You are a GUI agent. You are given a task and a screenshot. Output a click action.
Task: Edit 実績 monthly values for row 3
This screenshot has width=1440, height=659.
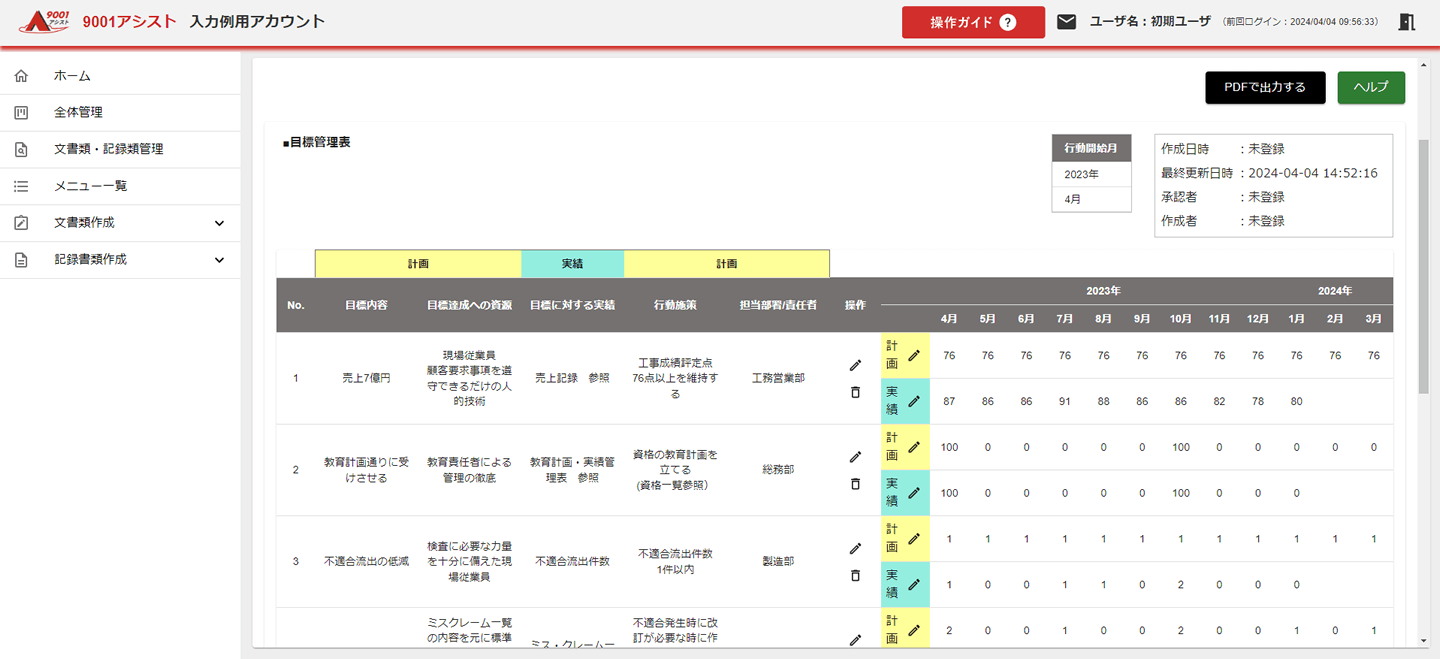tap(914, 585)
